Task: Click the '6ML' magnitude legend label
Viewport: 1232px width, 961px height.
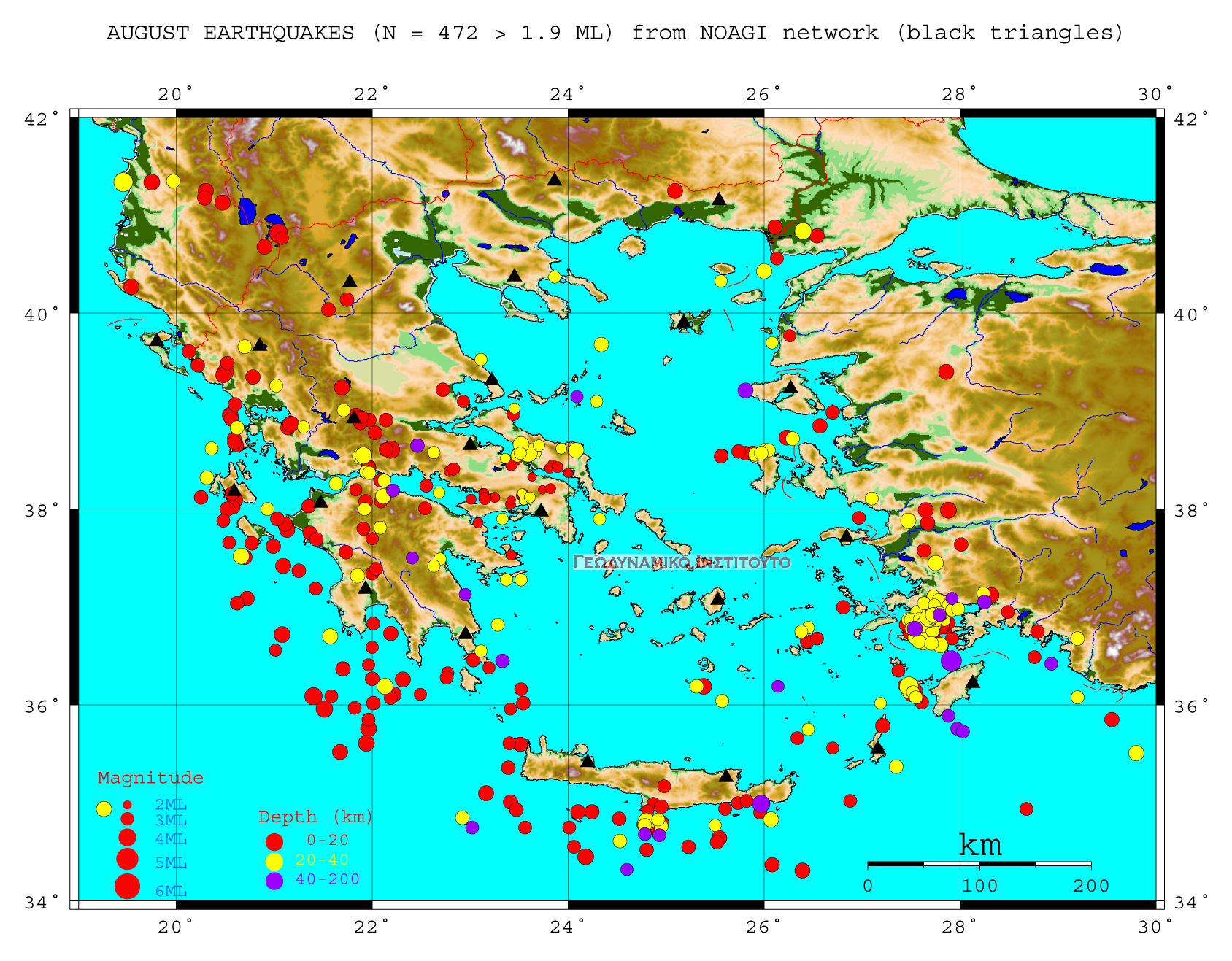Action: point(171,891)
